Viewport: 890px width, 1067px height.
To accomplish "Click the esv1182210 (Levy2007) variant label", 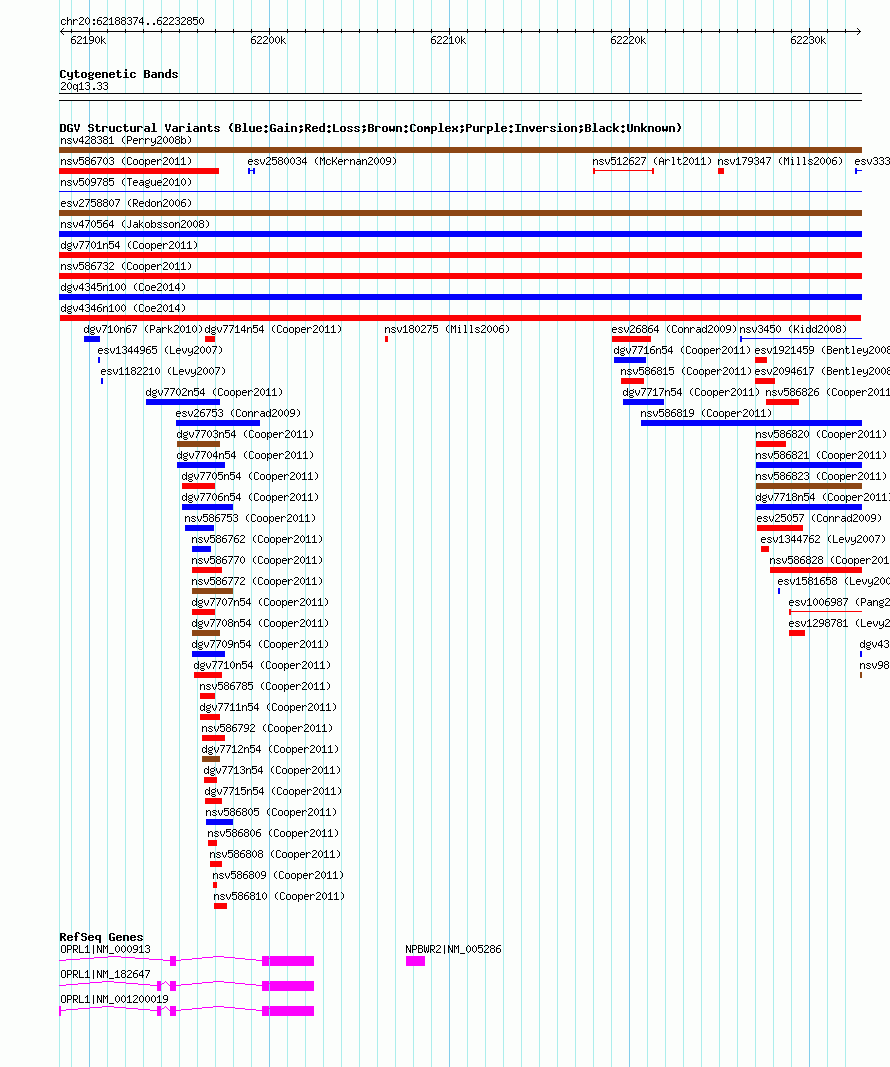I will coord(163,372).
